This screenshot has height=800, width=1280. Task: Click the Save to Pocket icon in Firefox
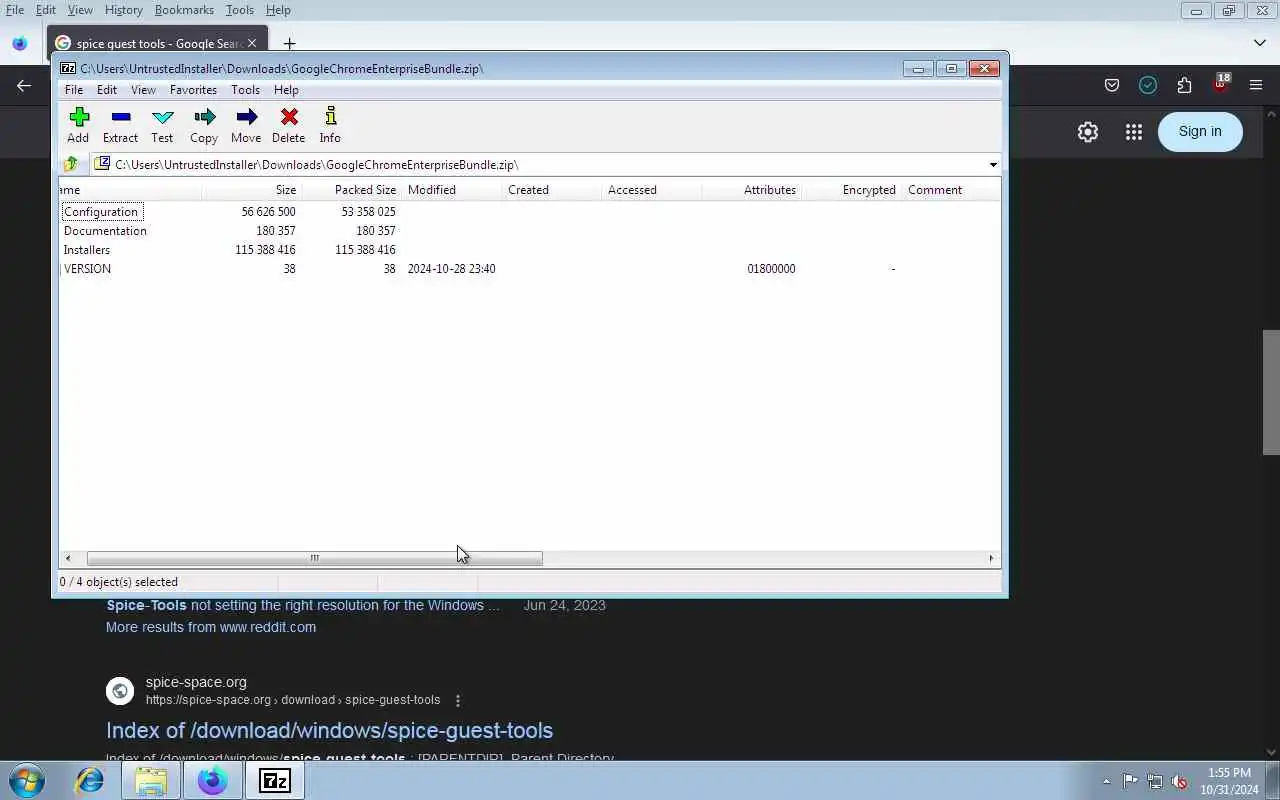click(x=1112, y=85)
